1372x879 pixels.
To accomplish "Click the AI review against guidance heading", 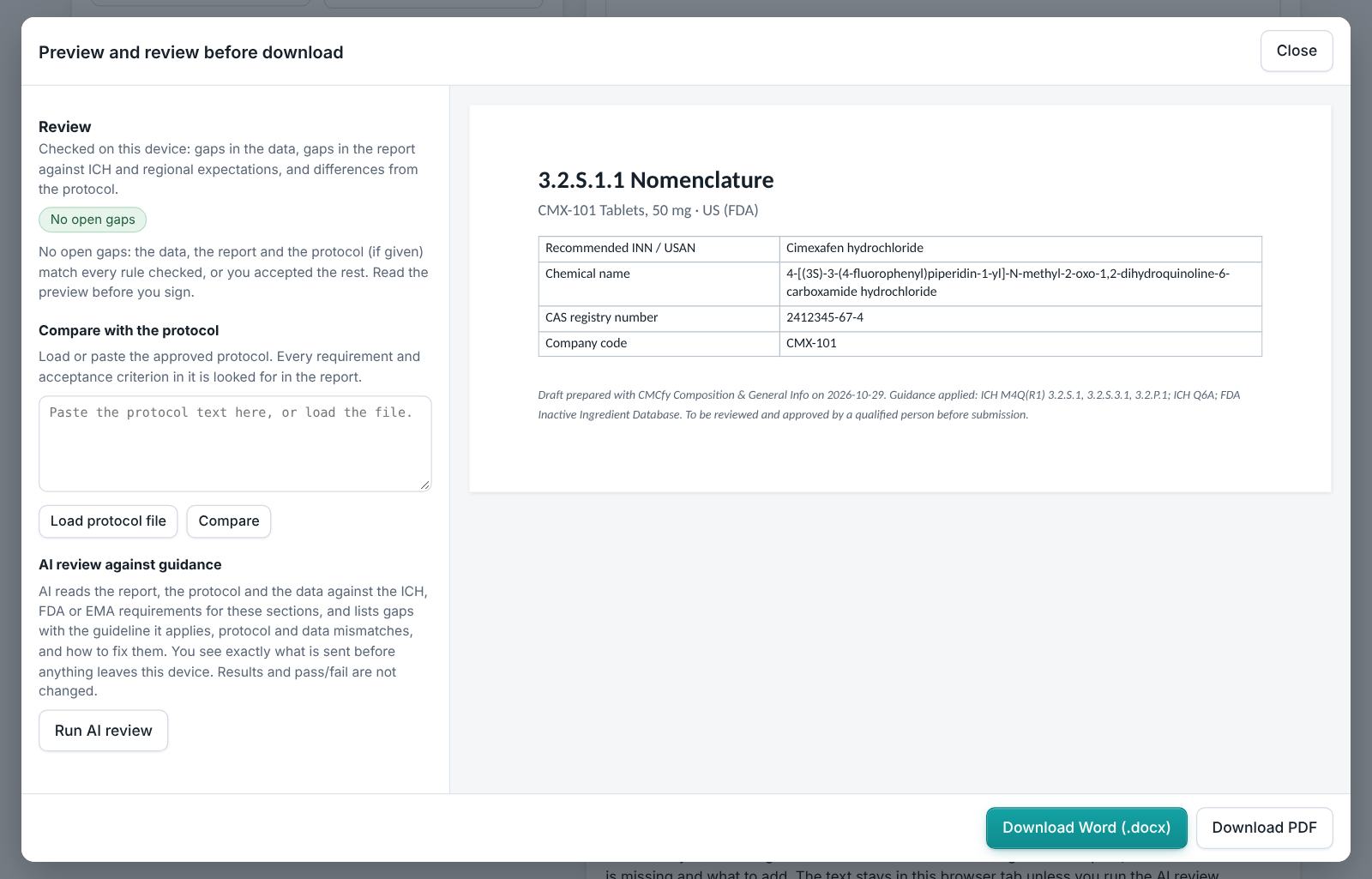I will pyautogui.click(x=130, y=565).
